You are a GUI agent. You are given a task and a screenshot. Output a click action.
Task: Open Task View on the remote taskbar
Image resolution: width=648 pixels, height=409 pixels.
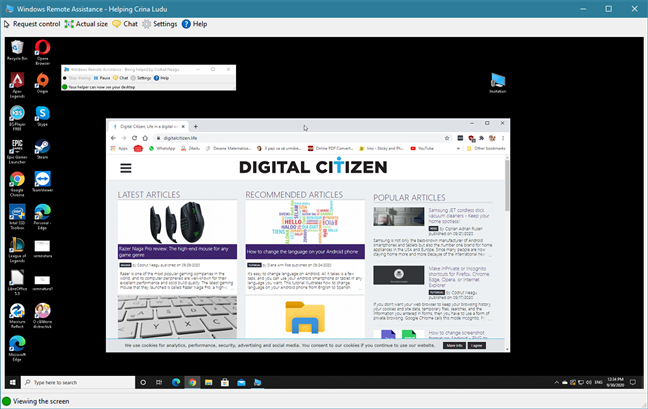(159, 382)
